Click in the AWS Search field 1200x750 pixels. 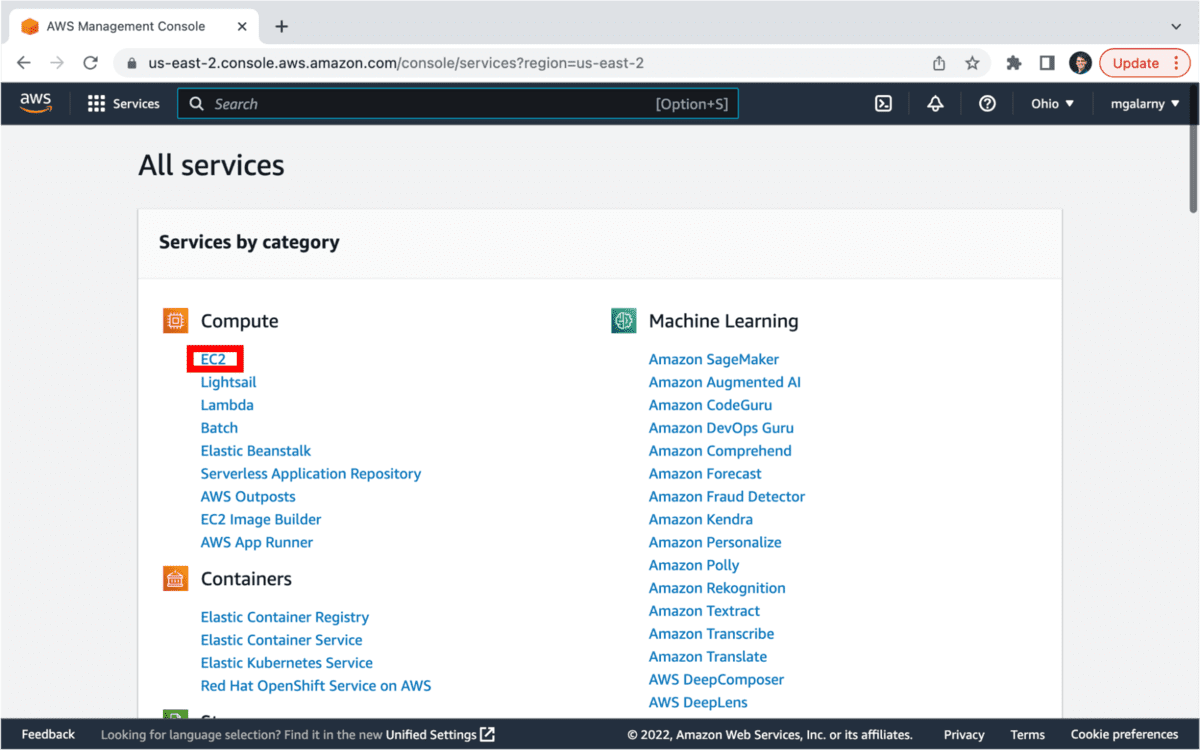pos(458,103)
